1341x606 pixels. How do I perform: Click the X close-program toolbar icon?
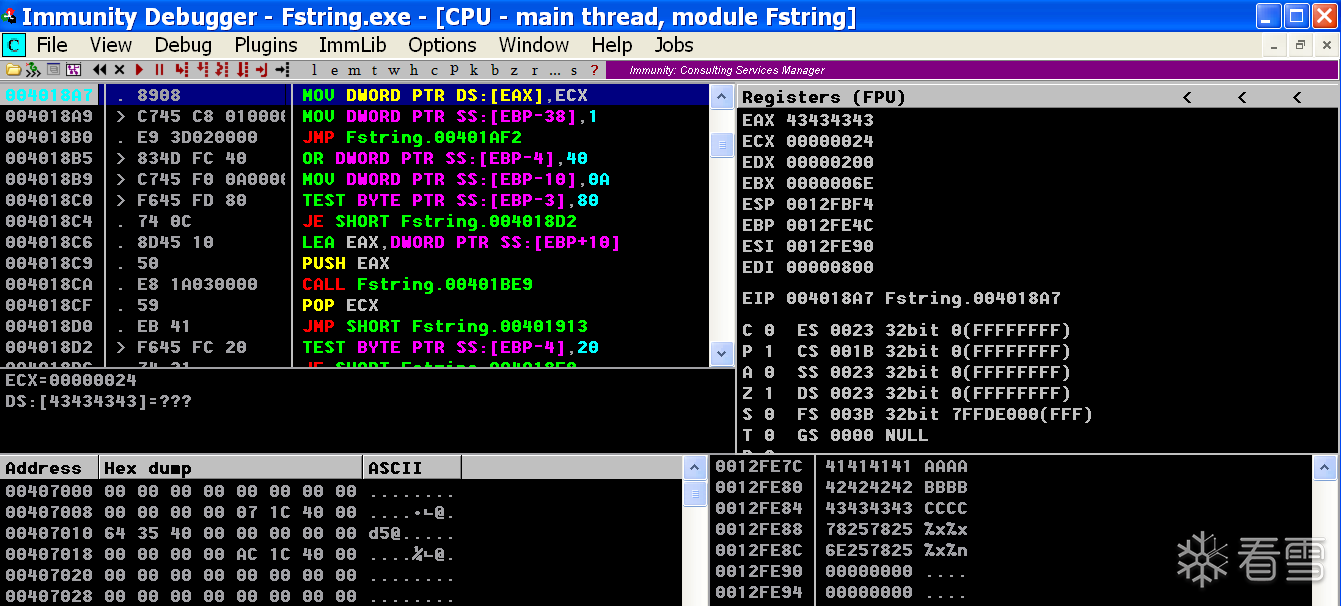tap(119, 70)
